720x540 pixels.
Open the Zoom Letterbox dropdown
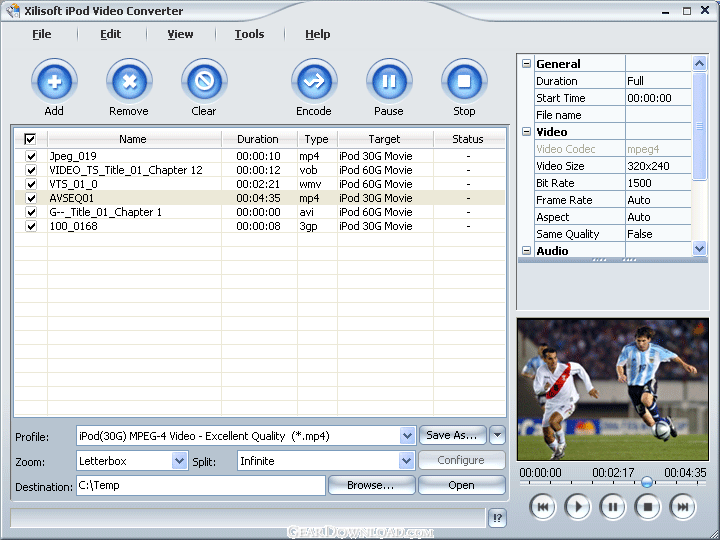tap(179, 461)
